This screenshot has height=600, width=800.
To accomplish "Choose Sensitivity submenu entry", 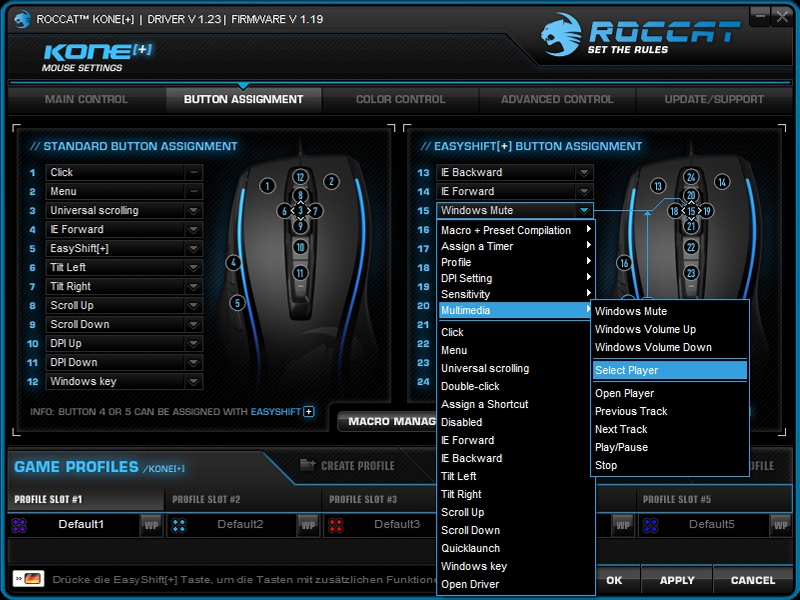I will (x=515, y=294).
